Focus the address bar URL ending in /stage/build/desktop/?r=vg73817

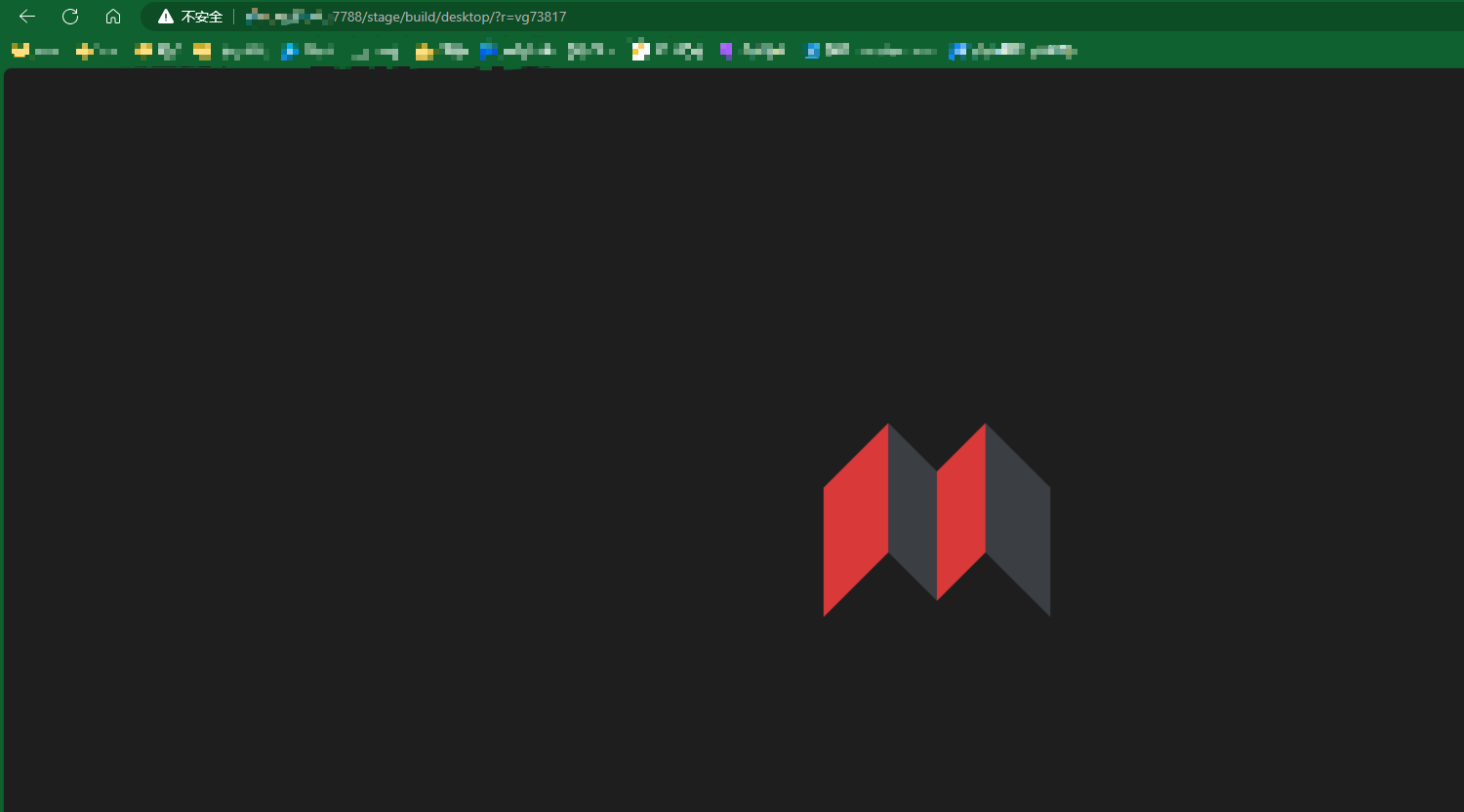406,17
